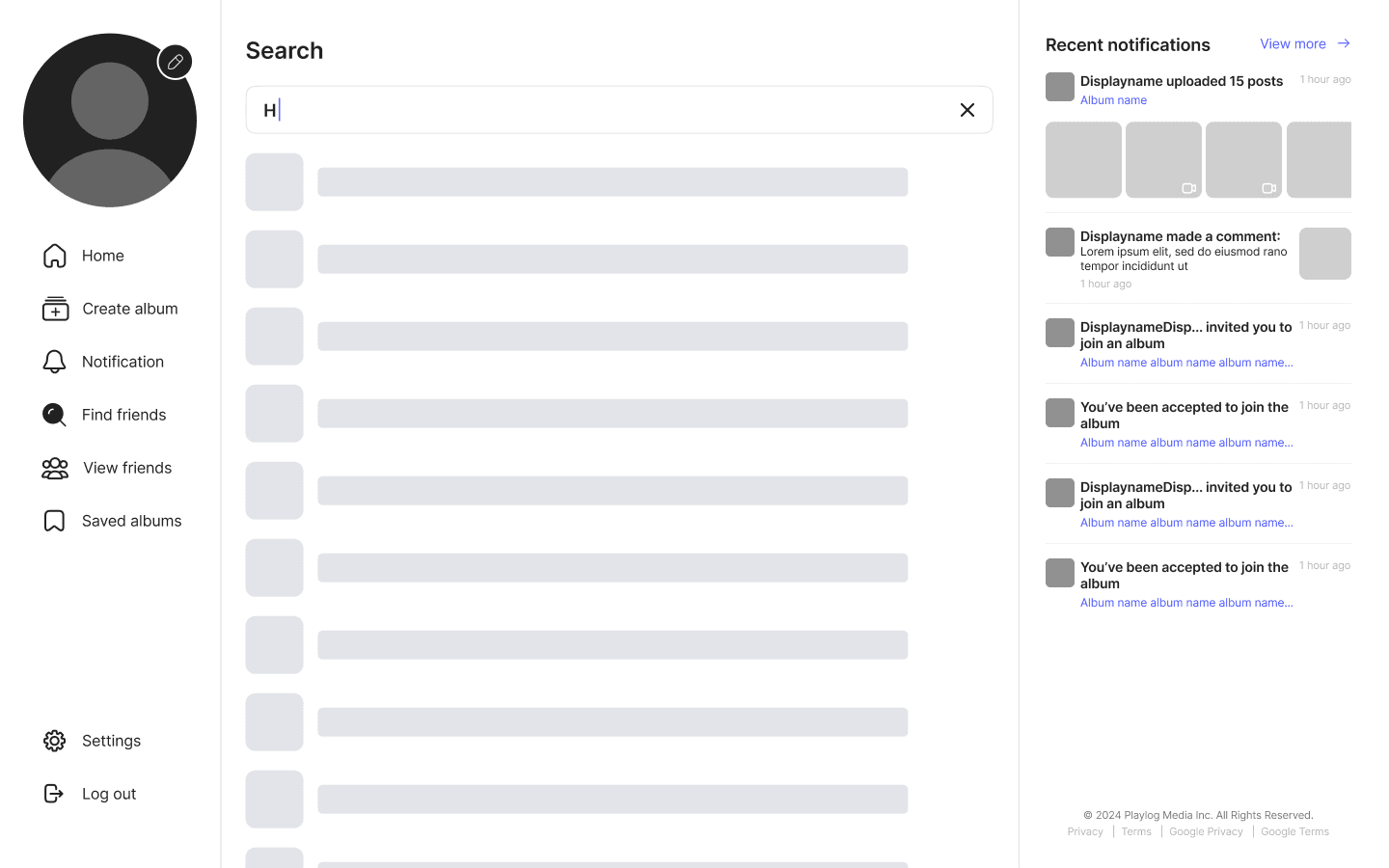Open the comment's image thumbnail

tap(1324, 254)
